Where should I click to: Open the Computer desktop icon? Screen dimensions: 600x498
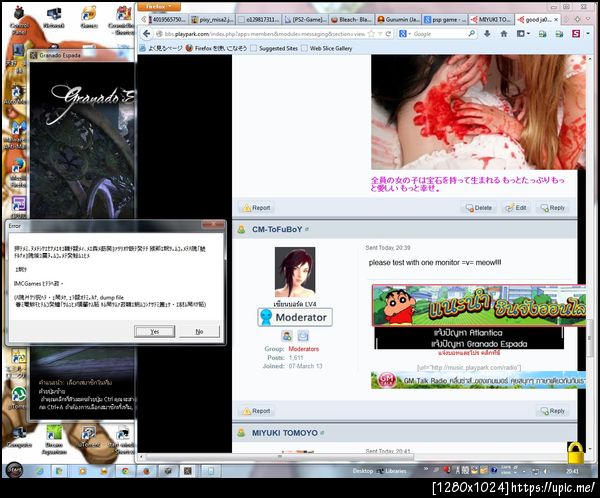tap(18, 438)
